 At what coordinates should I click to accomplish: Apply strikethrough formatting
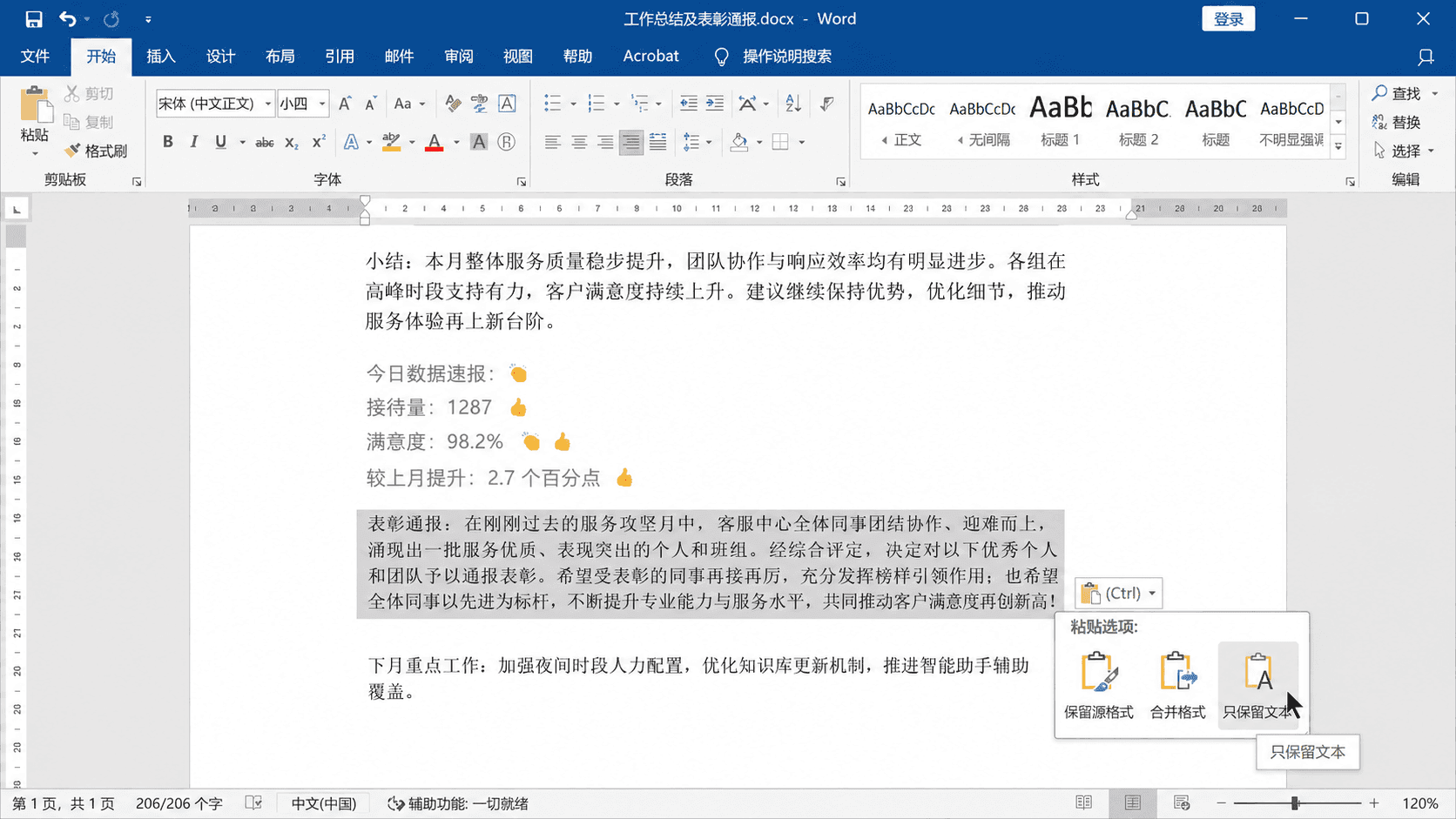point(265,142)
